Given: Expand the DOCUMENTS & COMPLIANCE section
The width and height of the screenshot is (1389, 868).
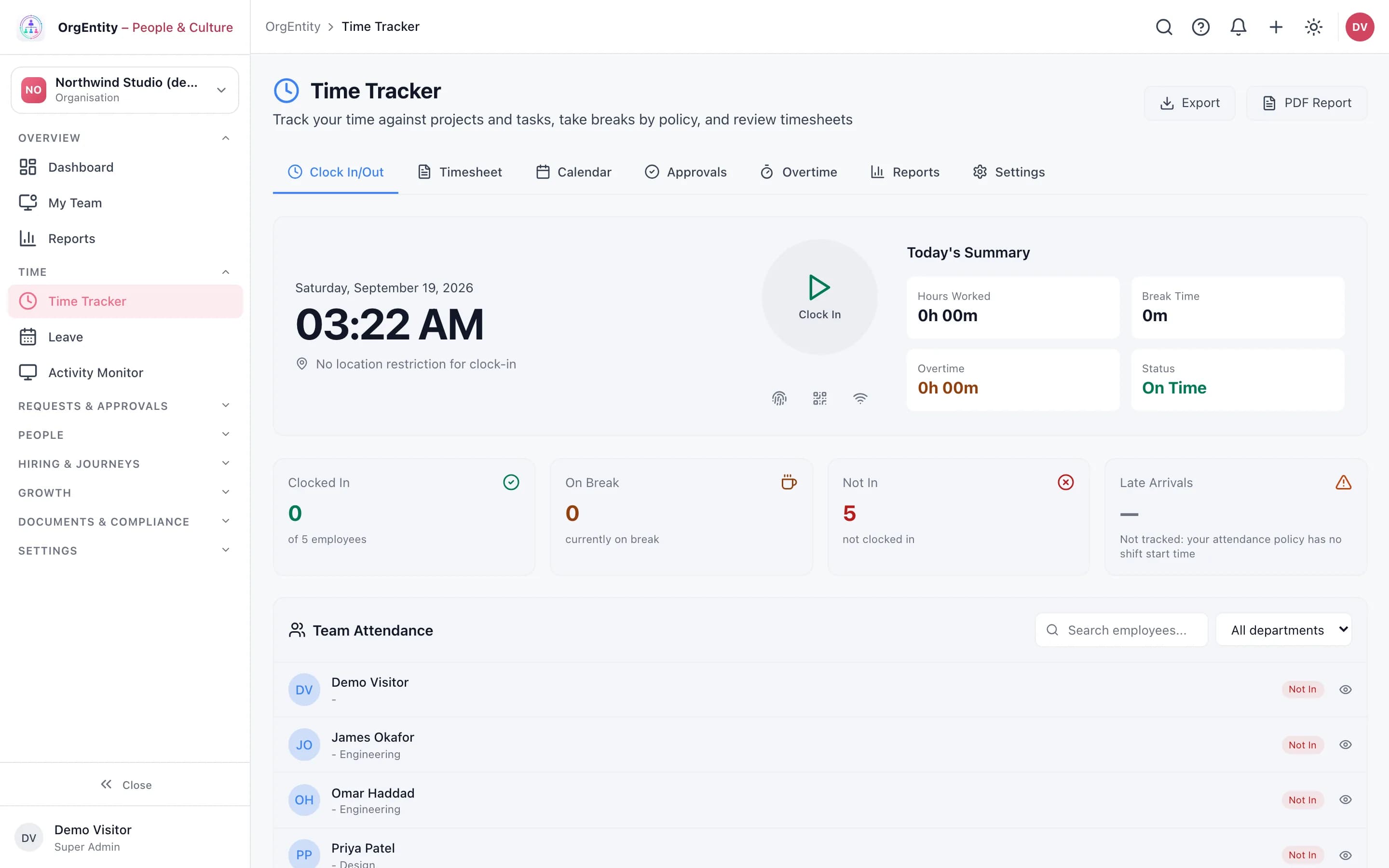Looking at the screenshot, I should (x=124, y=522).
